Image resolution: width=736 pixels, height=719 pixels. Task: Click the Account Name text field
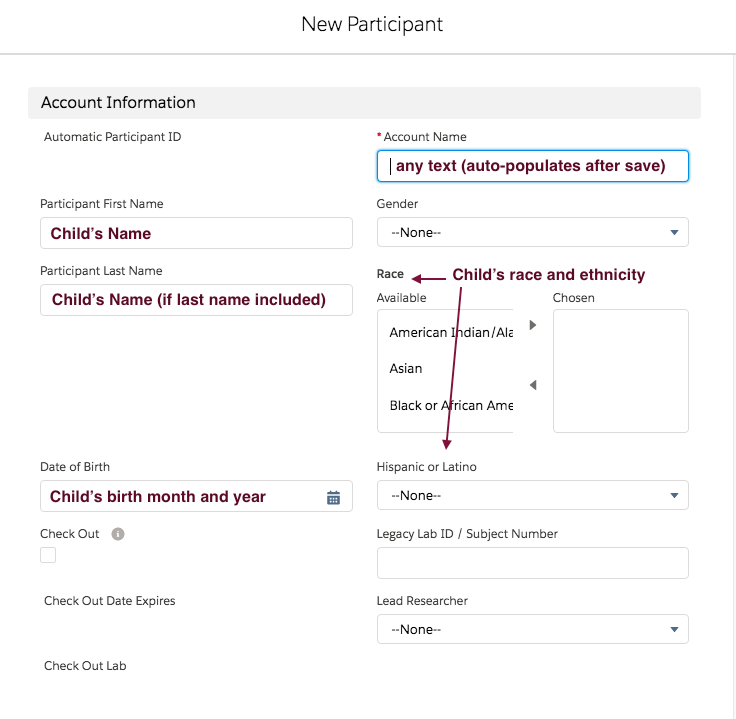pyautogui.click(x=532, y=166)
